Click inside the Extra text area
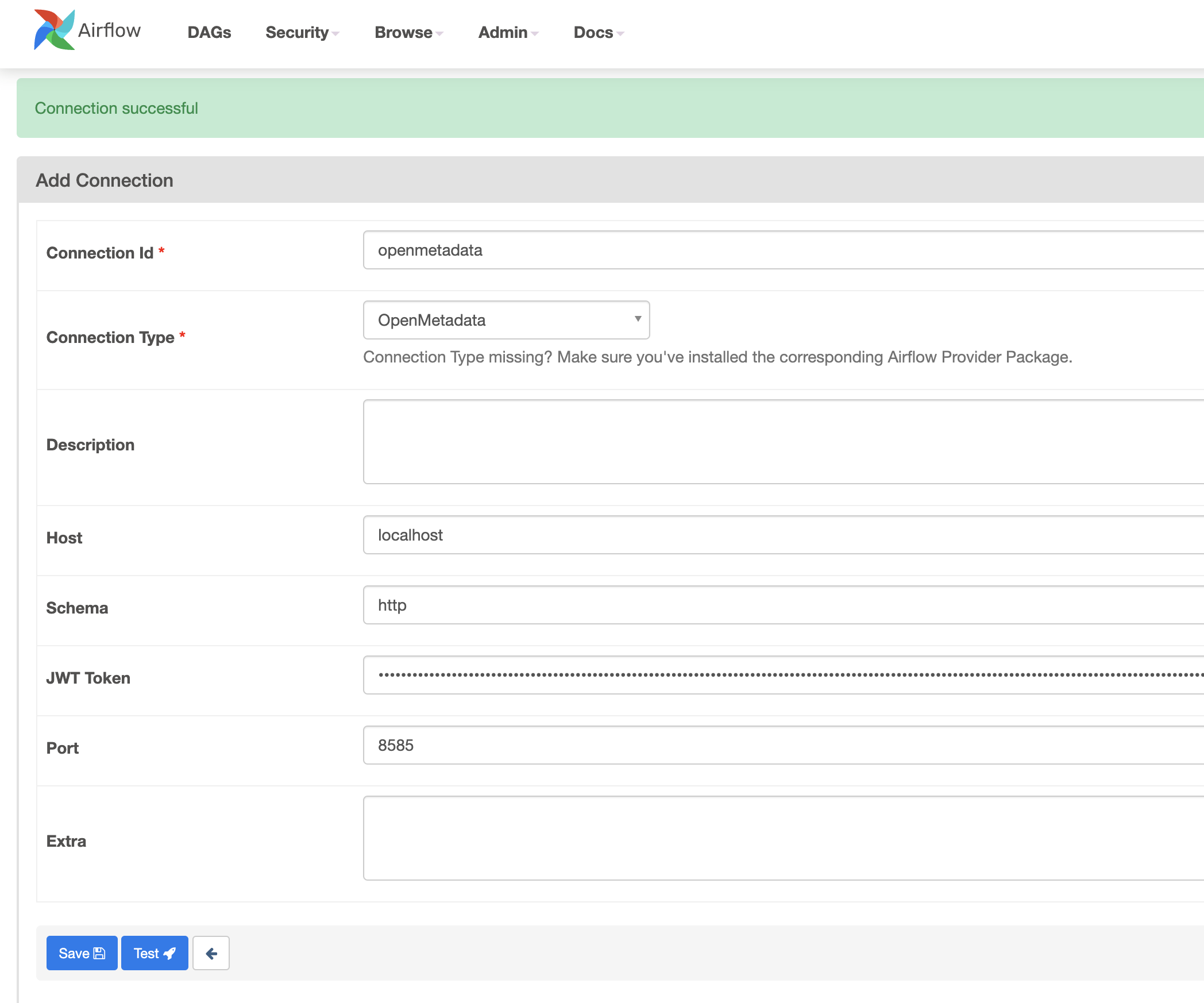This screenshot has width=1204, height=1003. pyautogui.click(x=781, y=838)
